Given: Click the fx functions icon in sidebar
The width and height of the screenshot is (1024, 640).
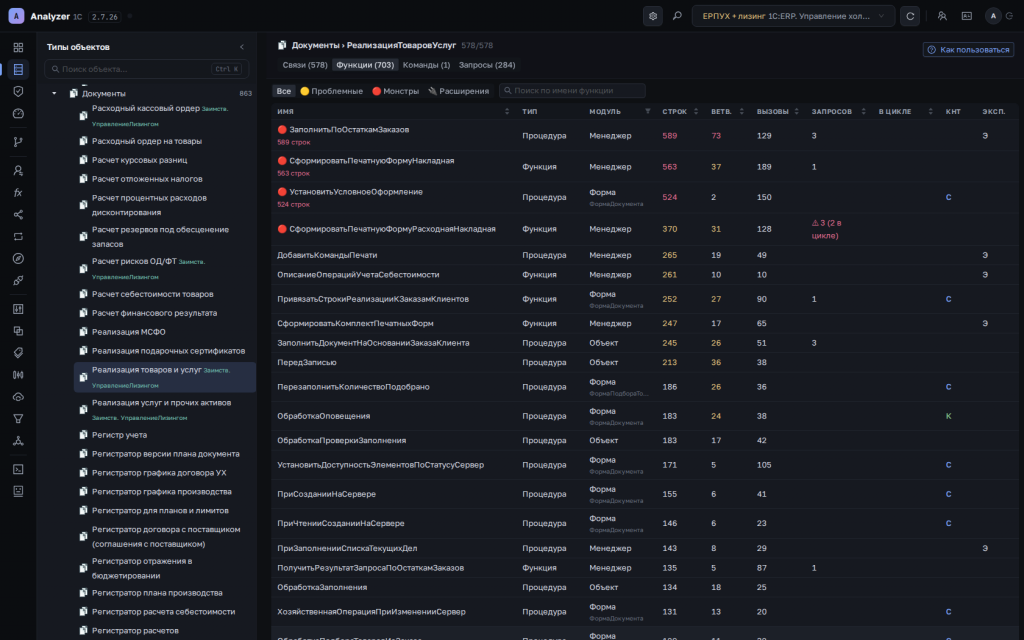Looking at the screenshot, I should pos(18,193).
